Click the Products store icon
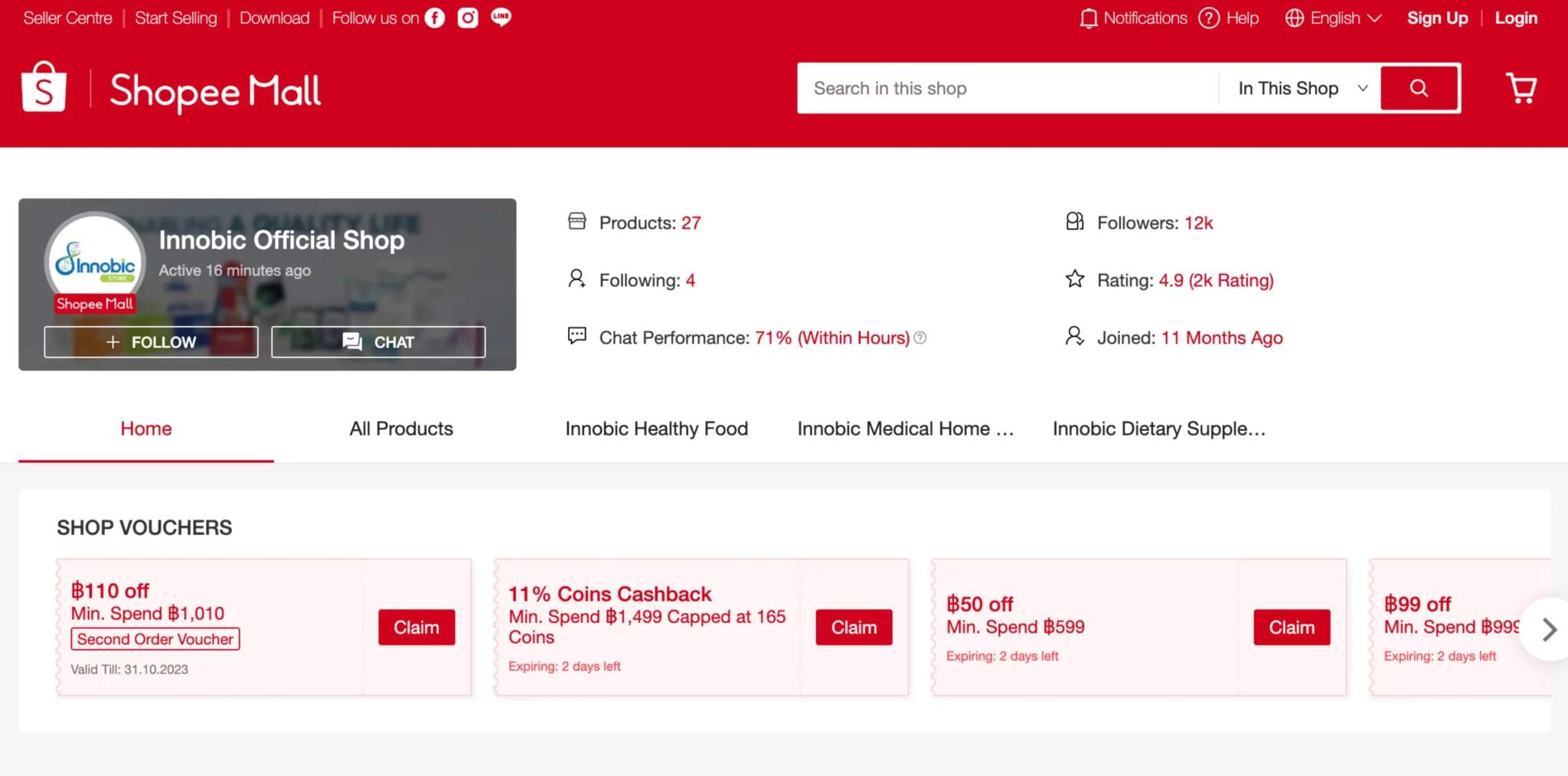The width and height of the screenshot is (1568, 776). tap(577, 221)
